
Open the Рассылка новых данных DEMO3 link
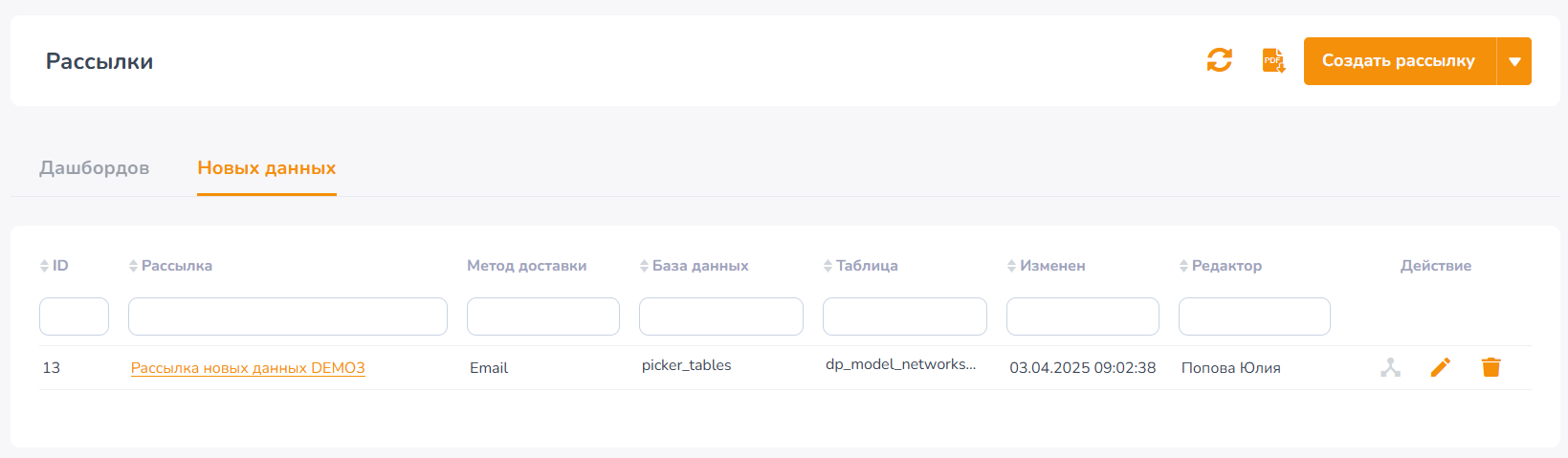pos(248,368)
